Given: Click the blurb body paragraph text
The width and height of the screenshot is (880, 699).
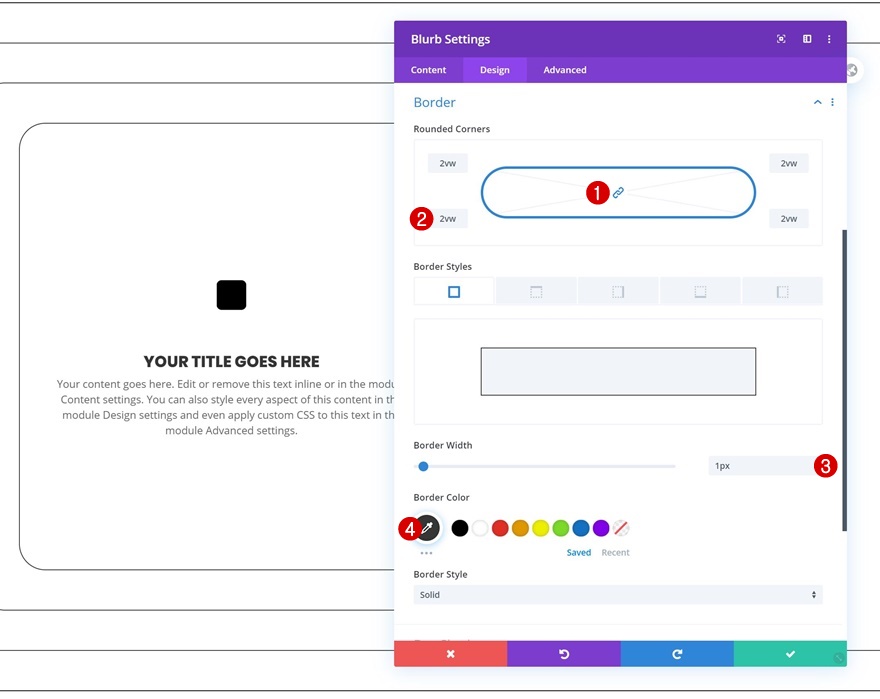Looking at the screenshot, I should [x=227, y=407].
